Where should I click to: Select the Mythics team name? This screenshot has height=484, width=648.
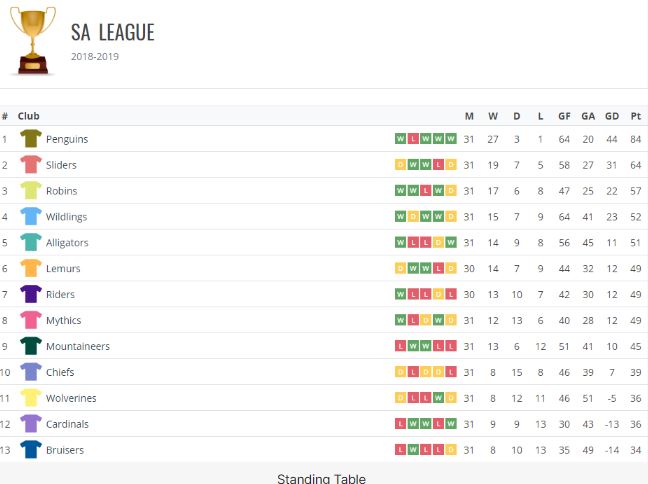[63, 320]
